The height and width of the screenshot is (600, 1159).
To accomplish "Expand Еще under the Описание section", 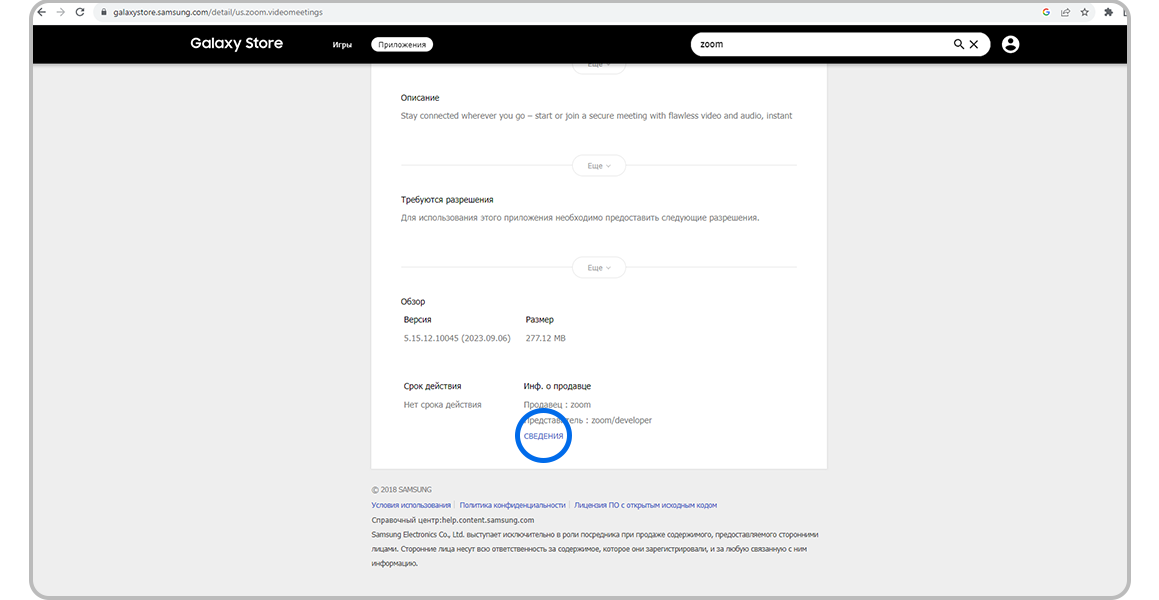I will tap(599, 166).
